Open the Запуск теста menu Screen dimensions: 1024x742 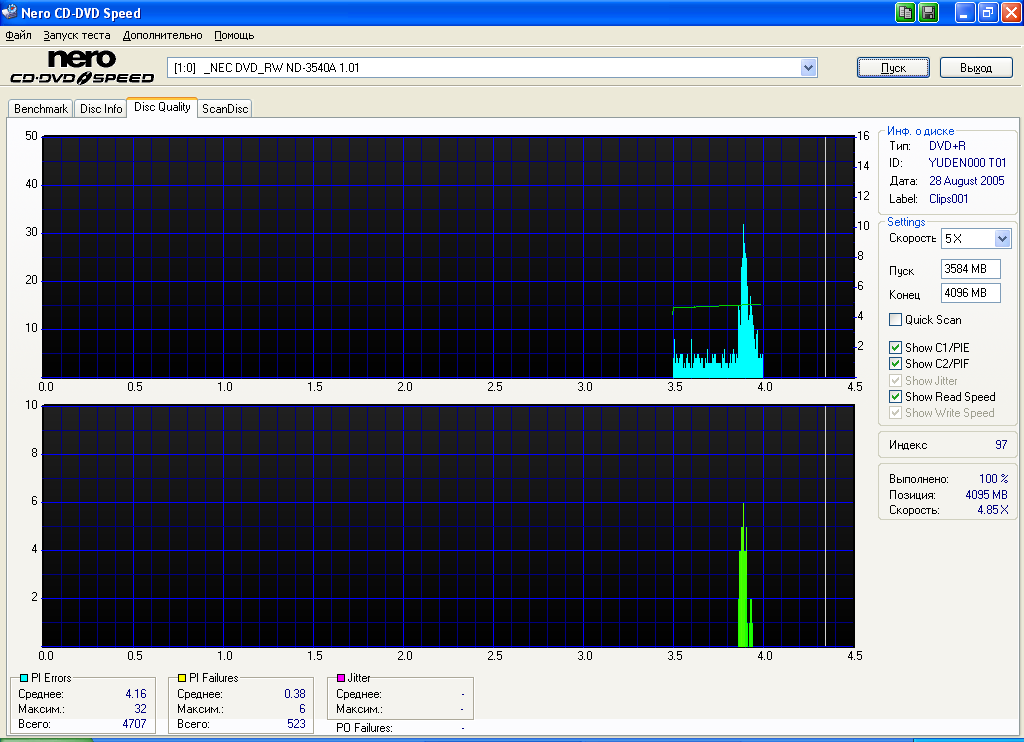coord(77,35)
